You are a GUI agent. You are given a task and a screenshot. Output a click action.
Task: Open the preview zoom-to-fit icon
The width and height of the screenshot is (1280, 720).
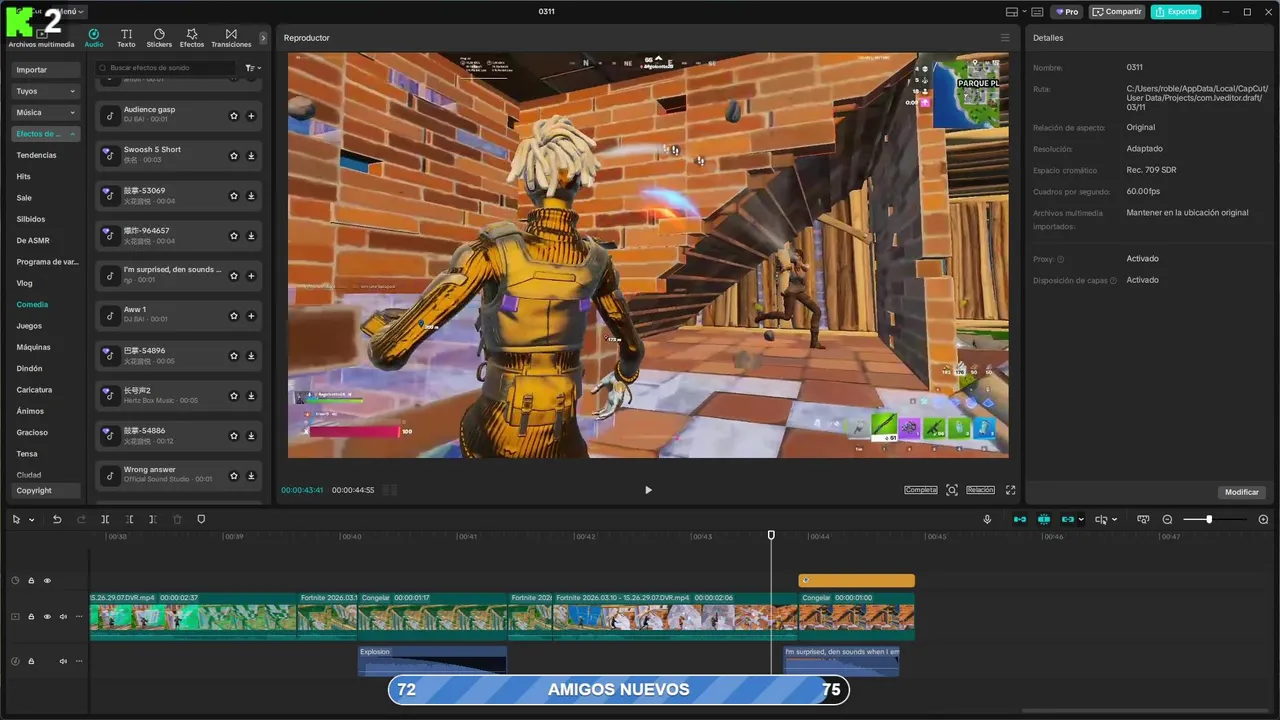952,490
